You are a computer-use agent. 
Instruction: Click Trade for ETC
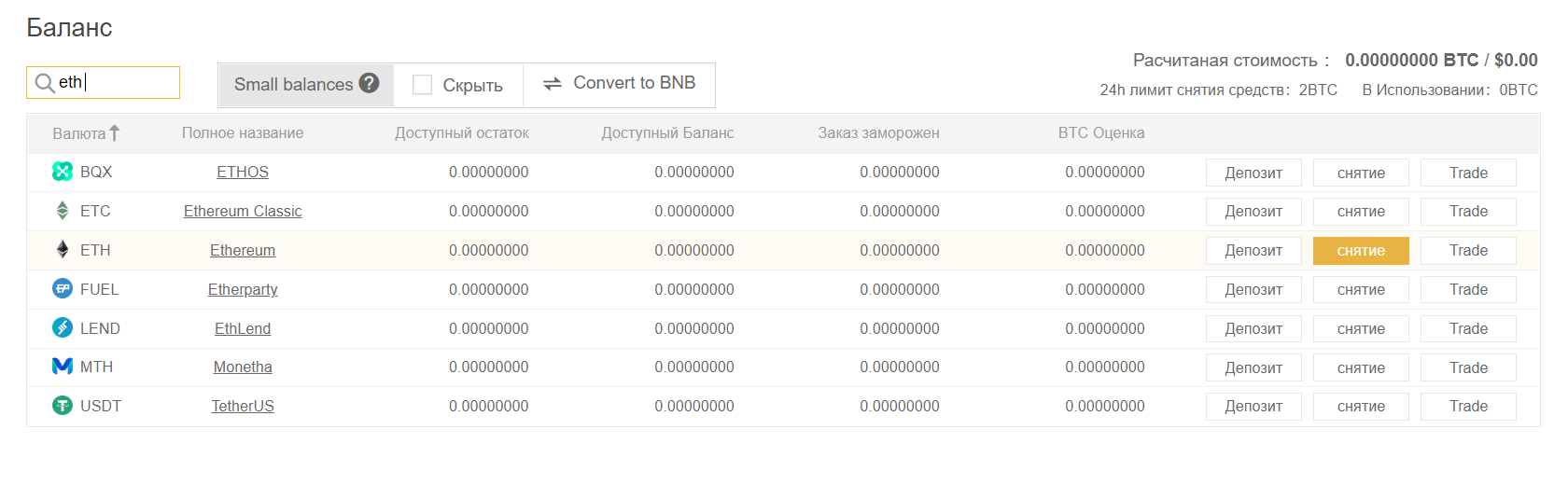click(x=1468, y=212)
